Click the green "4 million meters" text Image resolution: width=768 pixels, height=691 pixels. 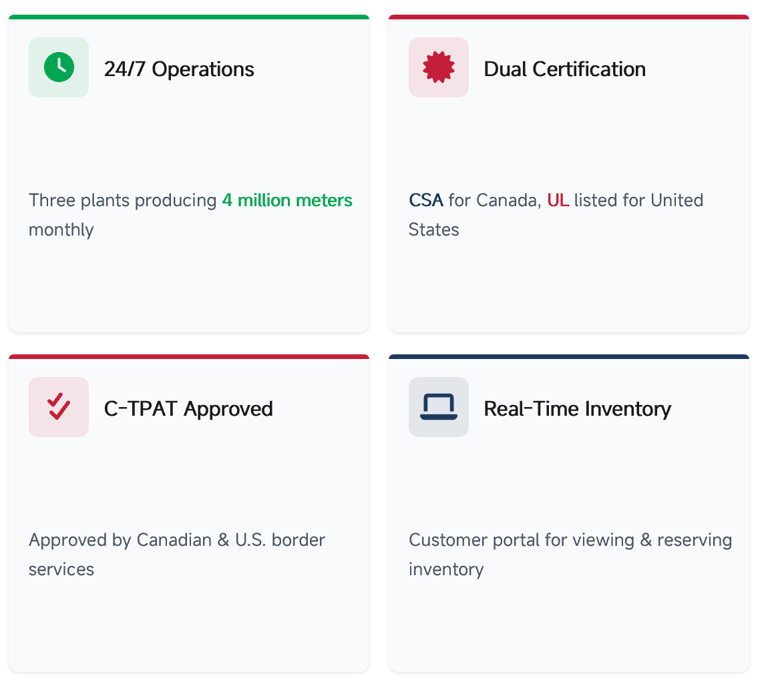287,200
